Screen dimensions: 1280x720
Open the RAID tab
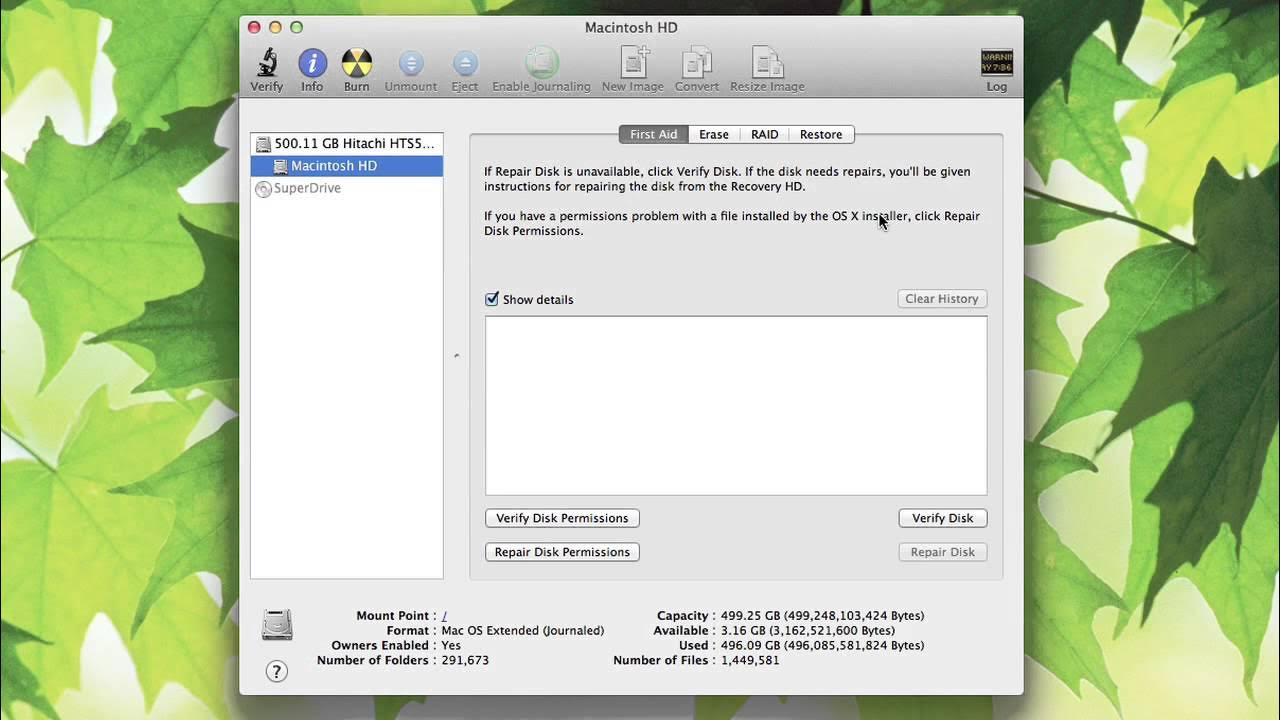pos(765,134)
